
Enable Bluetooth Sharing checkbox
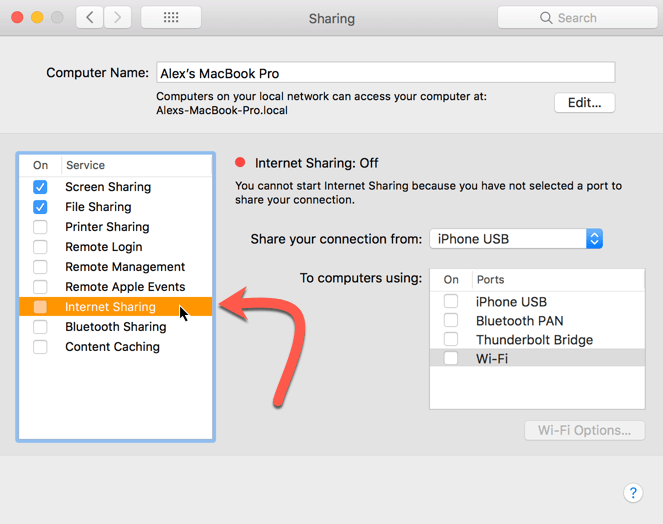click(x=40, y=327)
